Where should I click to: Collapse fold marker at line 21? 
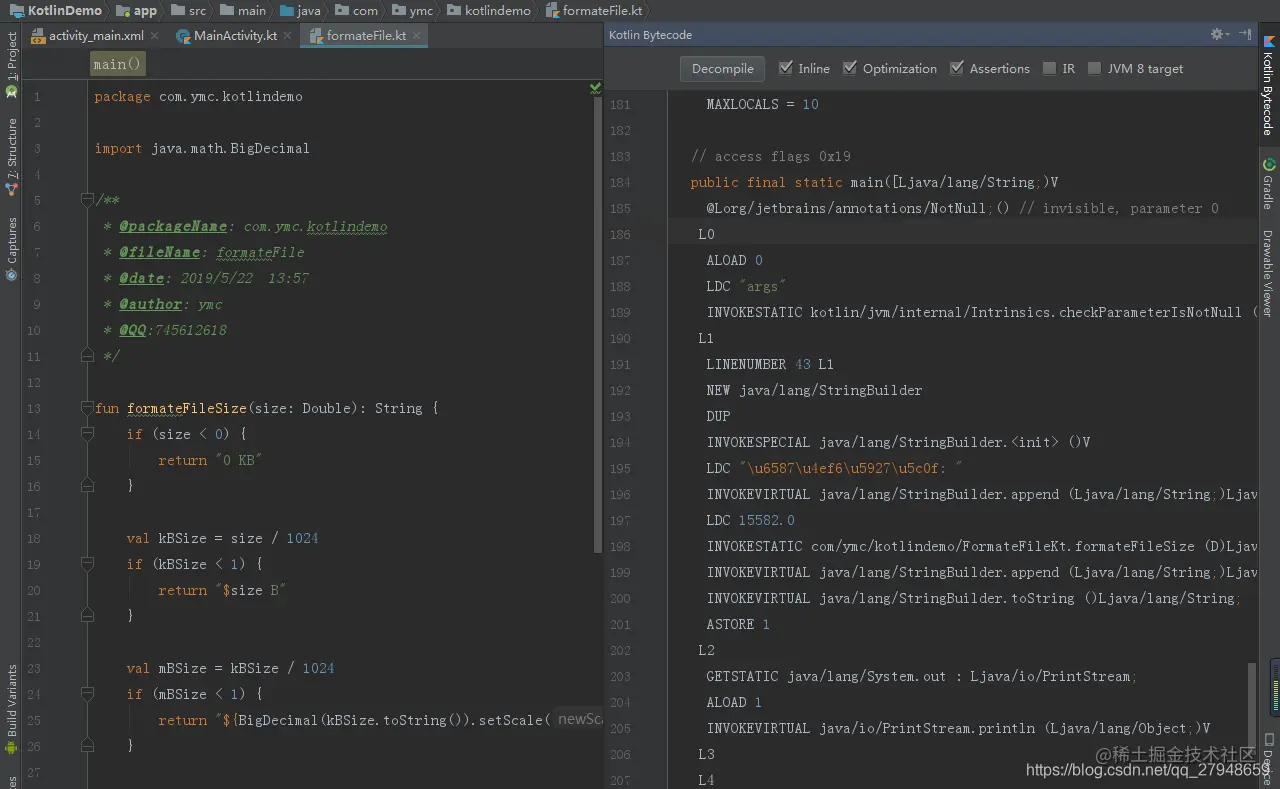[x=87, y=616]
